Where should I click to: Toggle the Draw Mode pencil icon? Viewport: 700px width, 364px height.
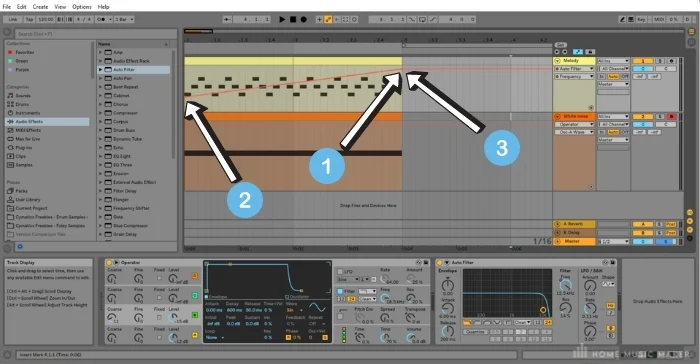622,19
